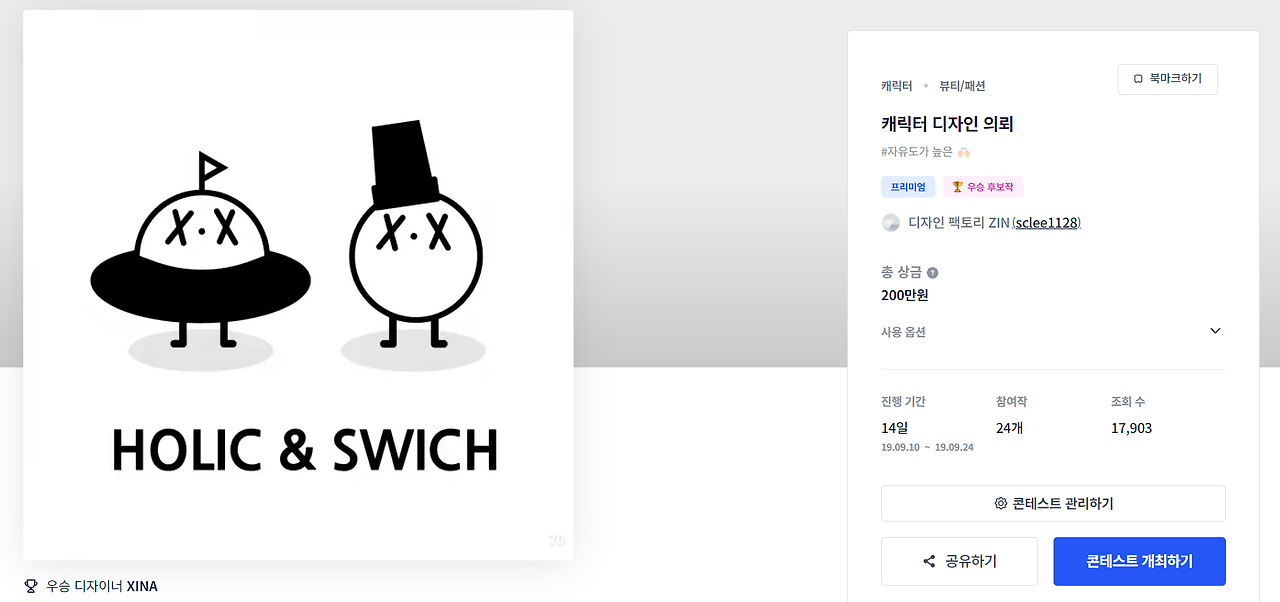Select the 캐릭터 category breadcrumb

[x=897, y=86]
